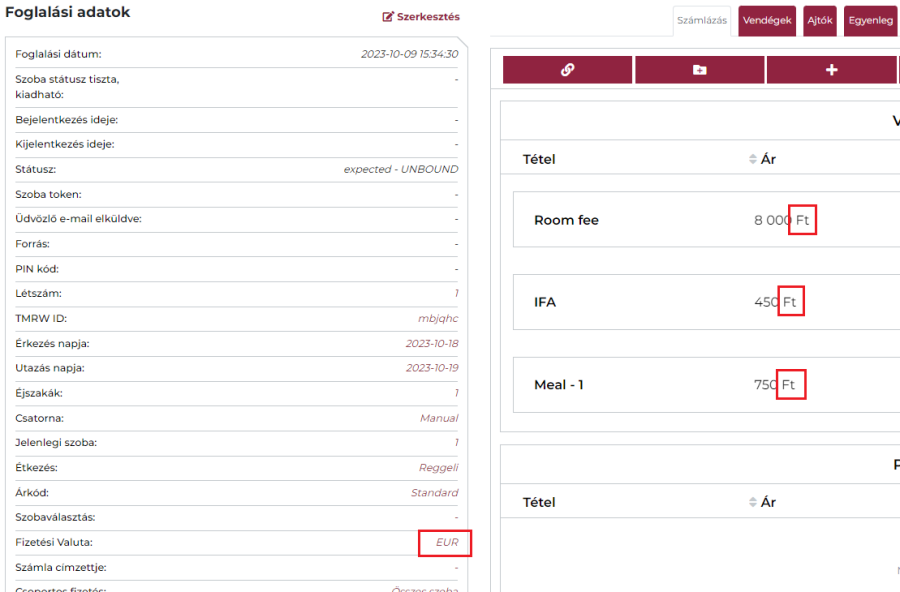Click the folder-plus icon button
900x592 pixels.
coord(699,70)
